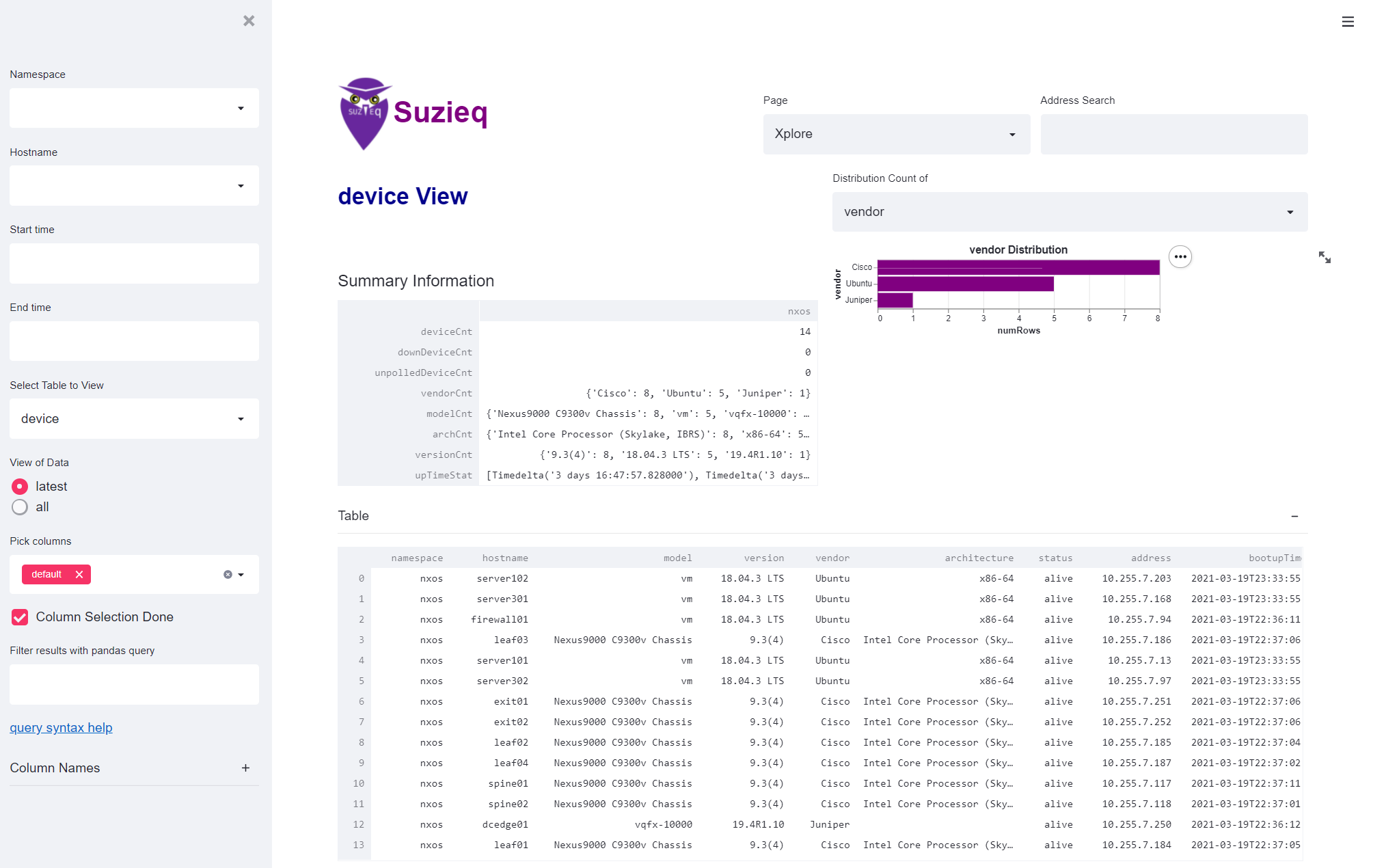
Task: Click the Juniper bar in vendor chart
Action: point(895,300)
